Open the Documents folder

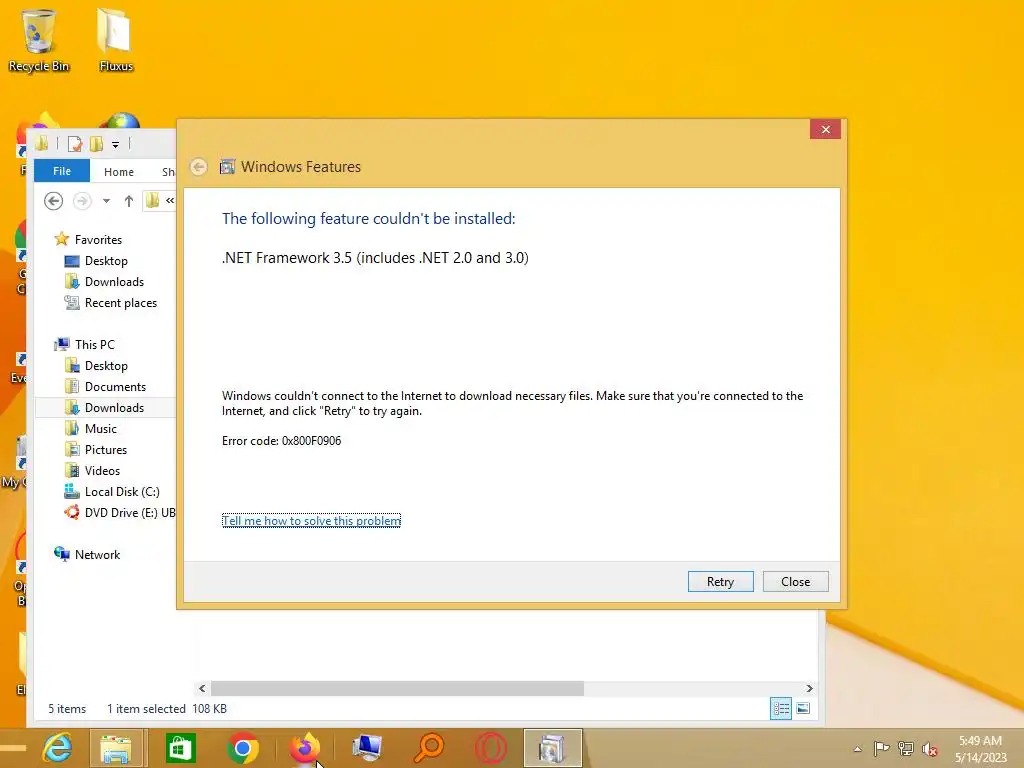(x=115, y=387)
